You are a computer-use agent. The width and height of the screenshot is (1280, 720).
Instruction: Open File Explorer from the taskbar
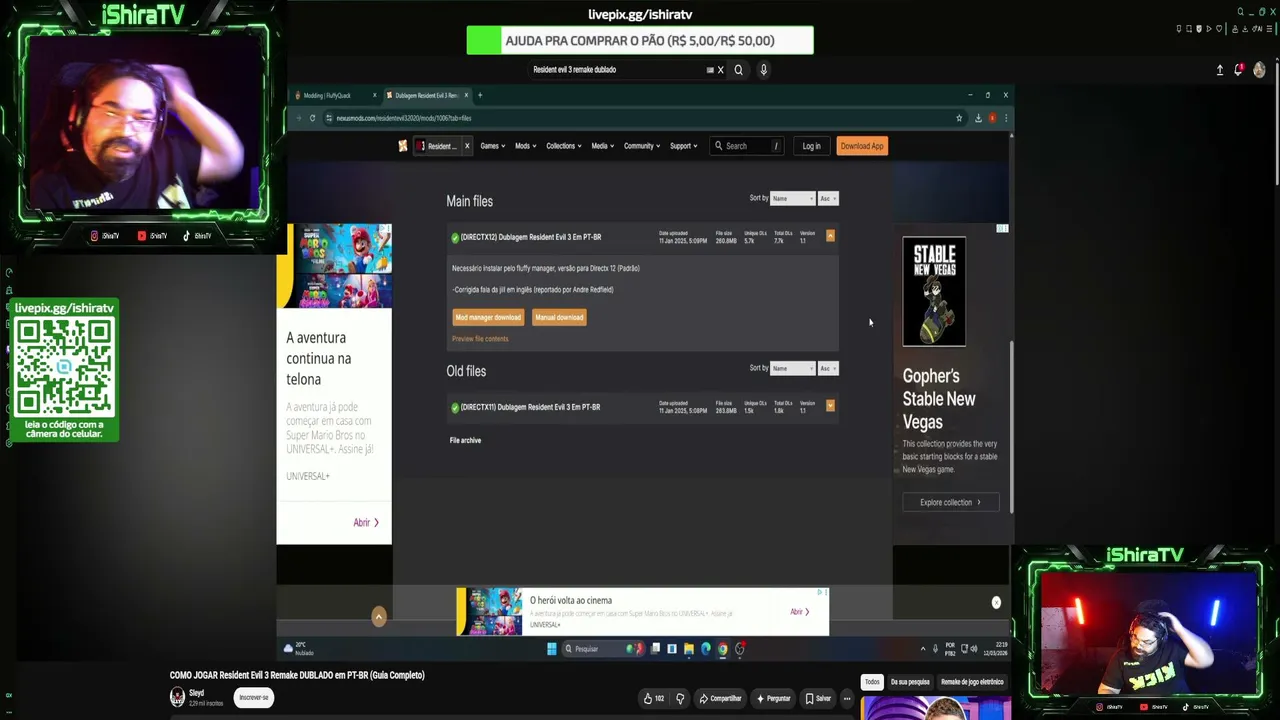coord(688,649)
